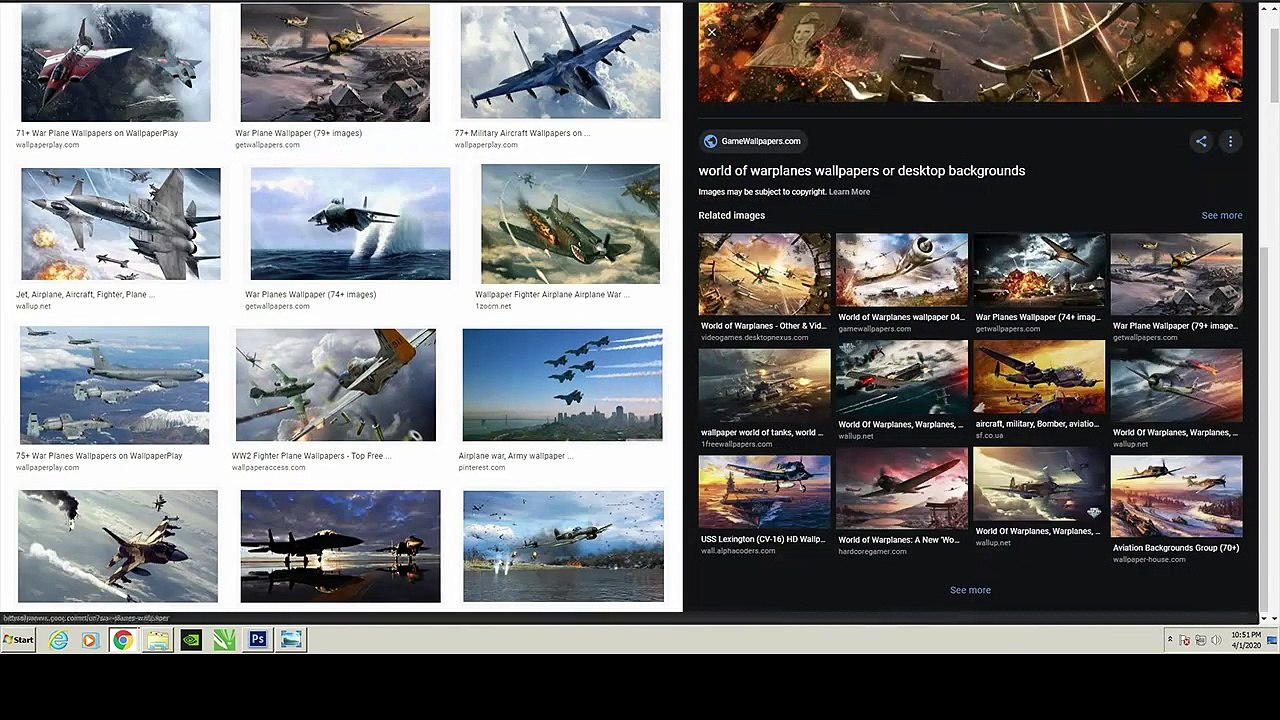Open '77+ Military Aircraft Wallpapers' thumbnail
Screen dimensions: 1280x720
coord(560,62)
